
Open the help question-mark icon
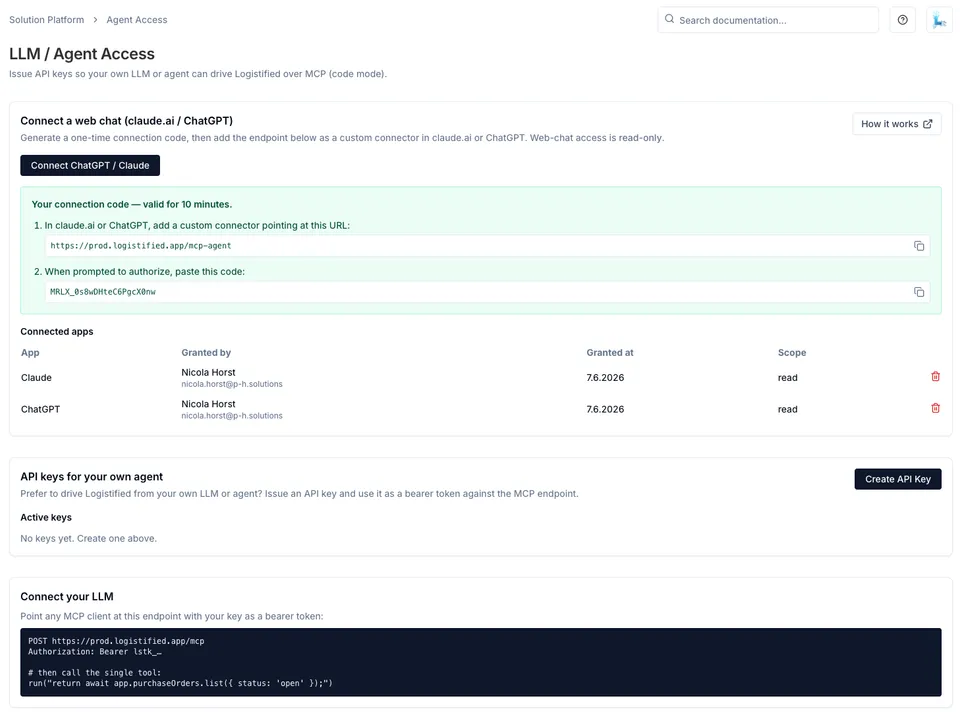tap(902, 20)
